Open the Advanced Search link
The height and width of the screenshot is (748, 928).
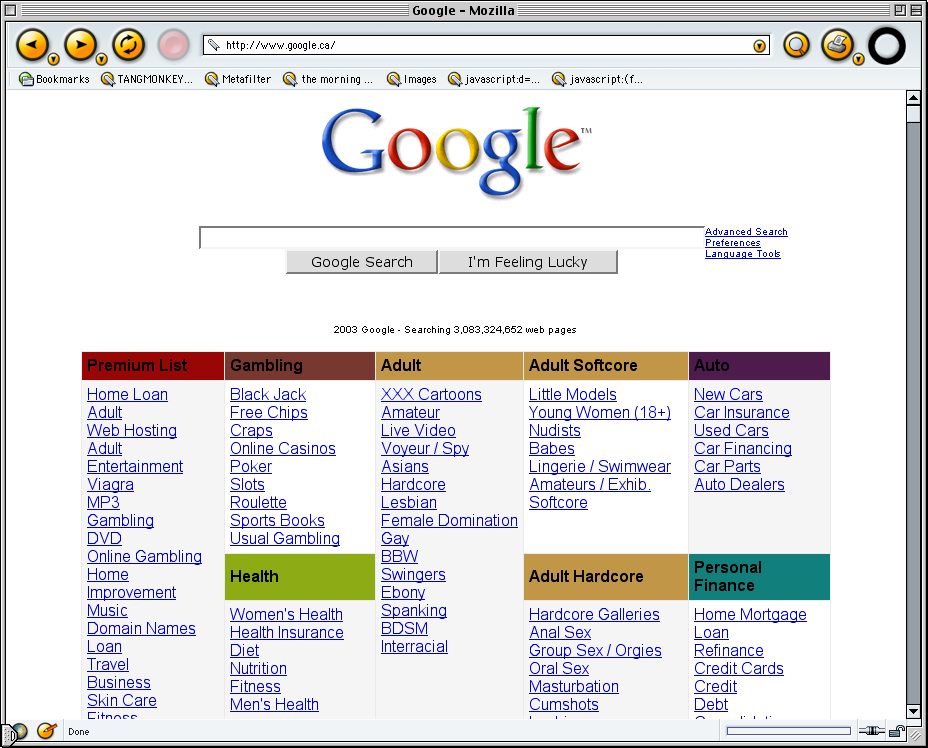click(746, 232)
